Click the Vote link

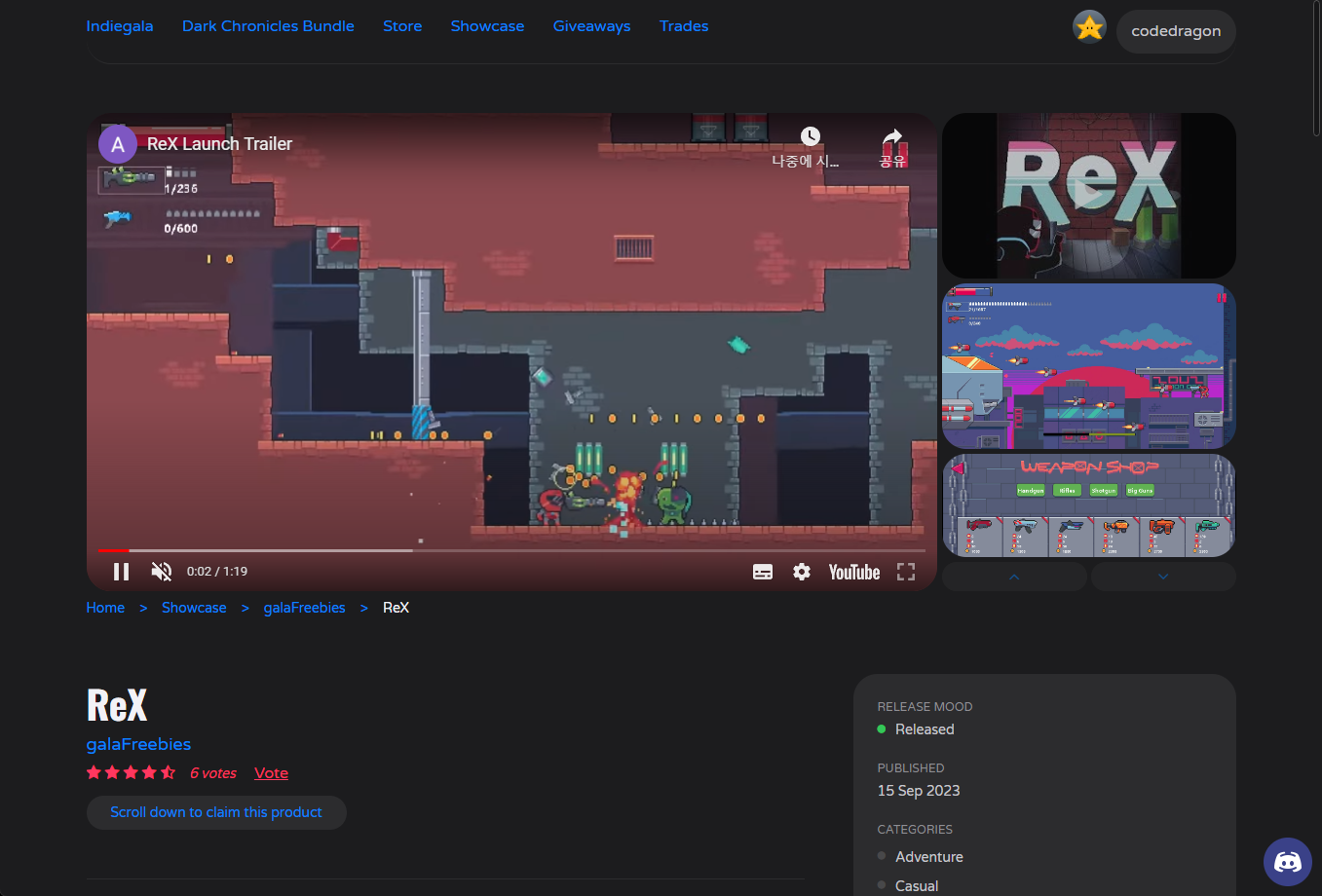pos(271,773)
